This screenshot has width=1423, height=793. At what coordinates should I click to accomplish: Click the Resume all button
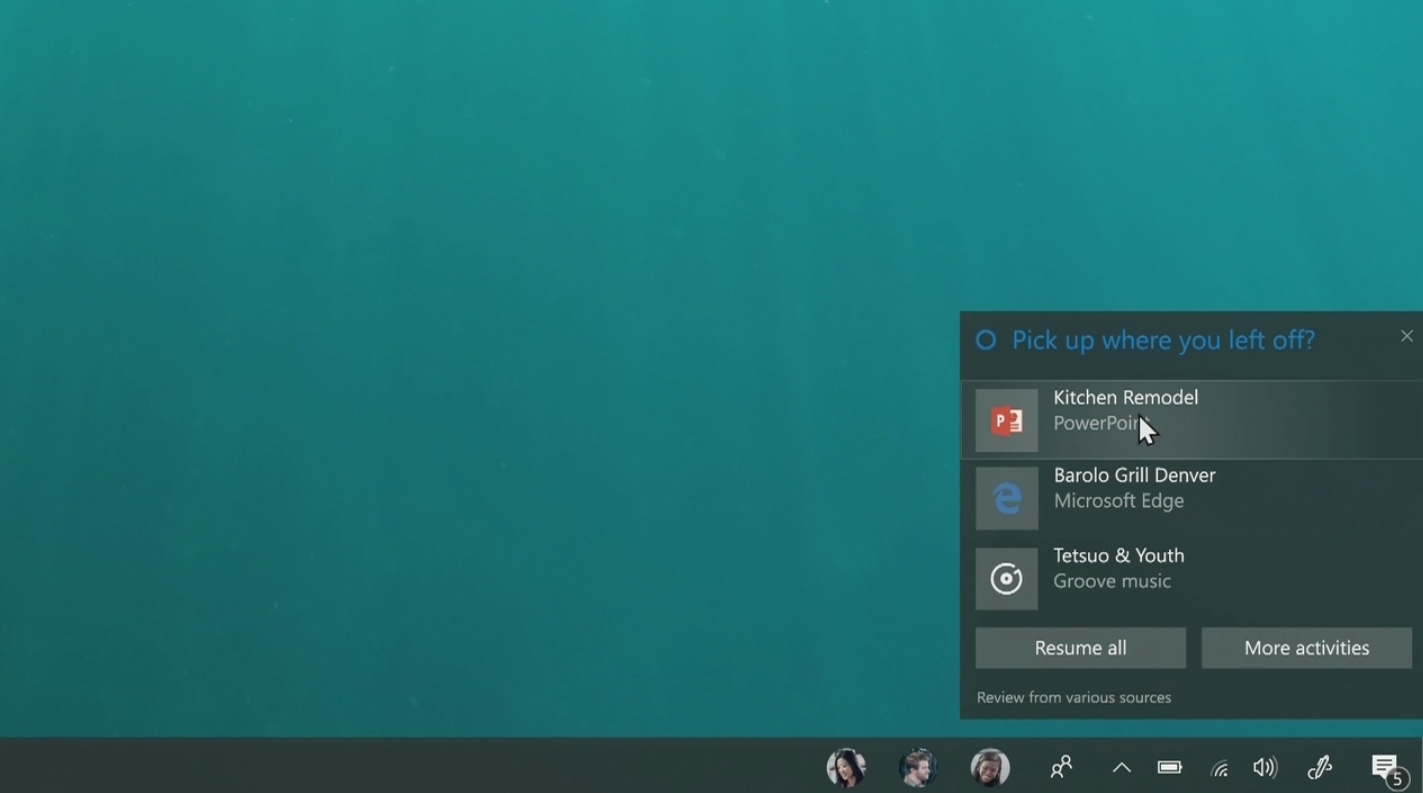[x=1080, y=648]
